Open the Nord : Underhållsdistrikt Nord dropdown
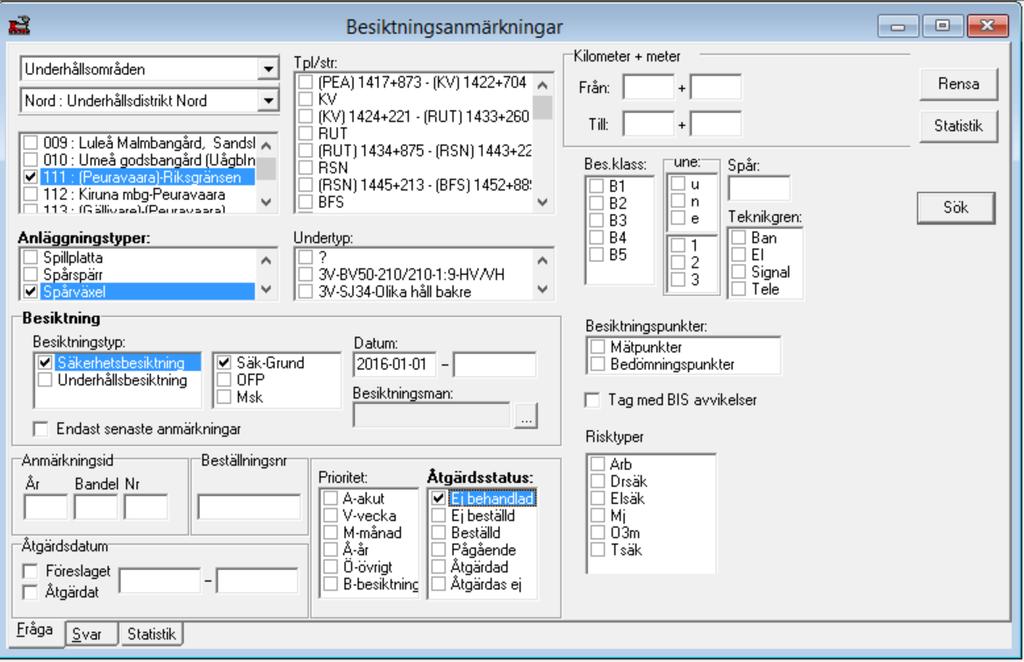Viewport: 1024px width, 662px height. tap(268, 101)
